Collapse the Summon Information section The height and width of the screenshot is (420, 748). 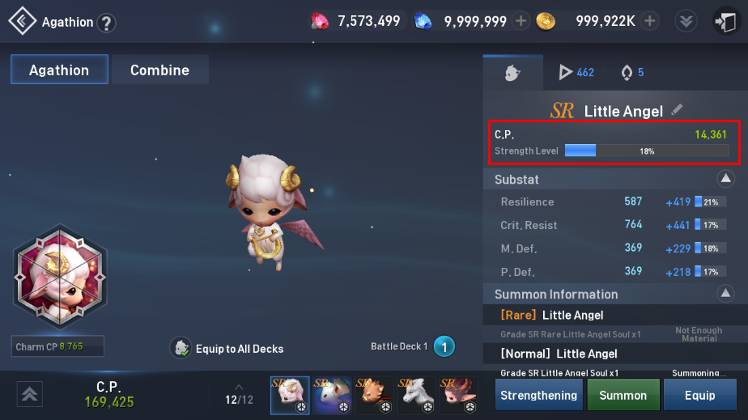[725, 293]
